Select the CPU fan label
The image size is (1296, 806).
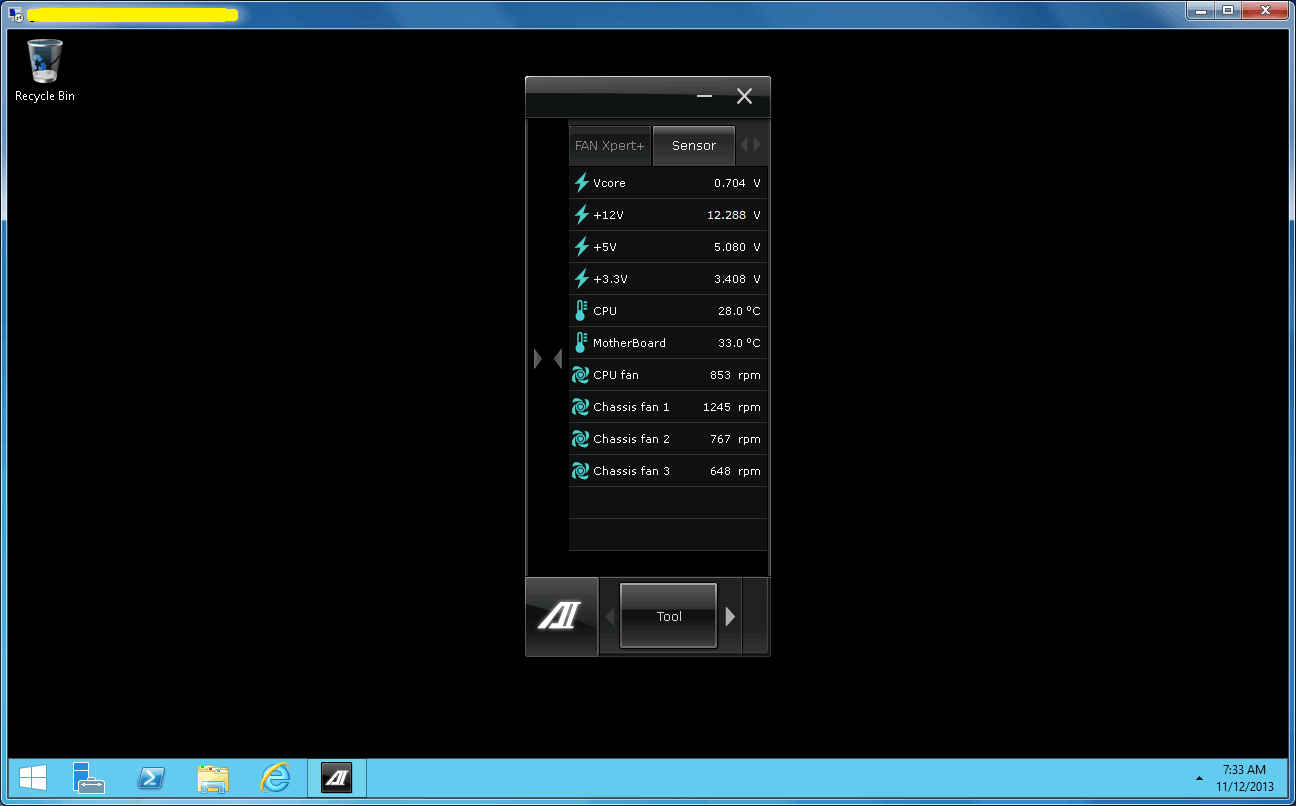pos(616,375)
